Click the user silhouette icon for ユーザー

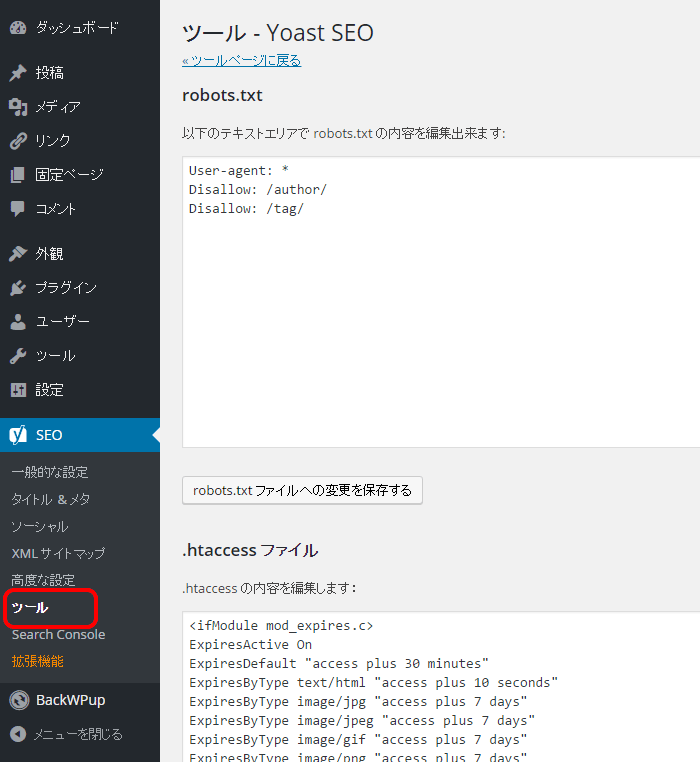tap(18, 322)
